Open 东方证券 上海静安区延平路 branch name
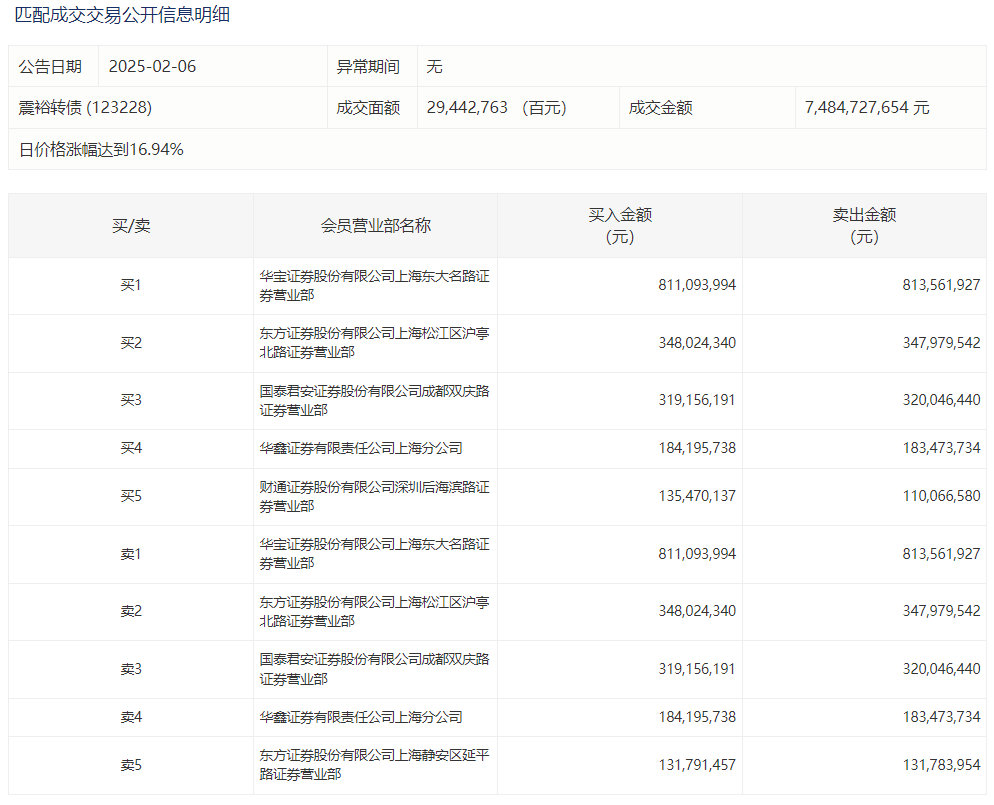Image resolution: width=994 pixels, height=805 pixels. click(x=374, y=765)
